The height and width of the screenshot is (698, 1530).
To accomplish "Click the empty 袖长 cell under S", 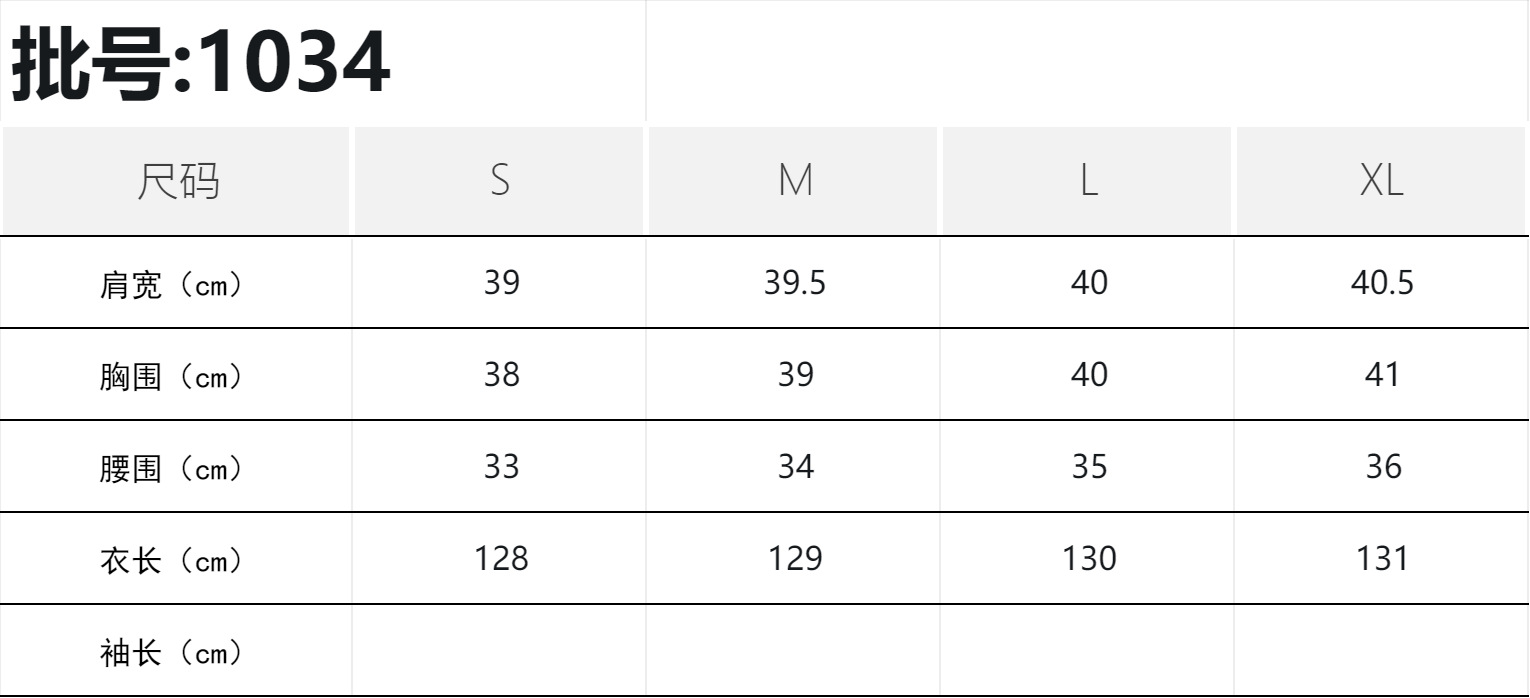I will [501, 651].
